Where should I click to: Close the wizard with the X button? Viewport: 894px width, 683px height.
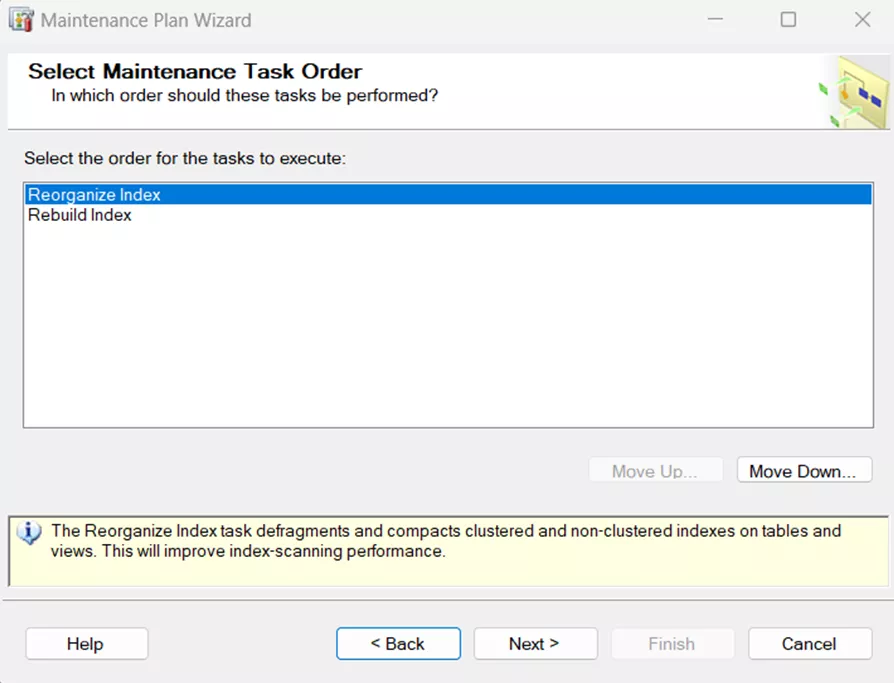[862, 20]
